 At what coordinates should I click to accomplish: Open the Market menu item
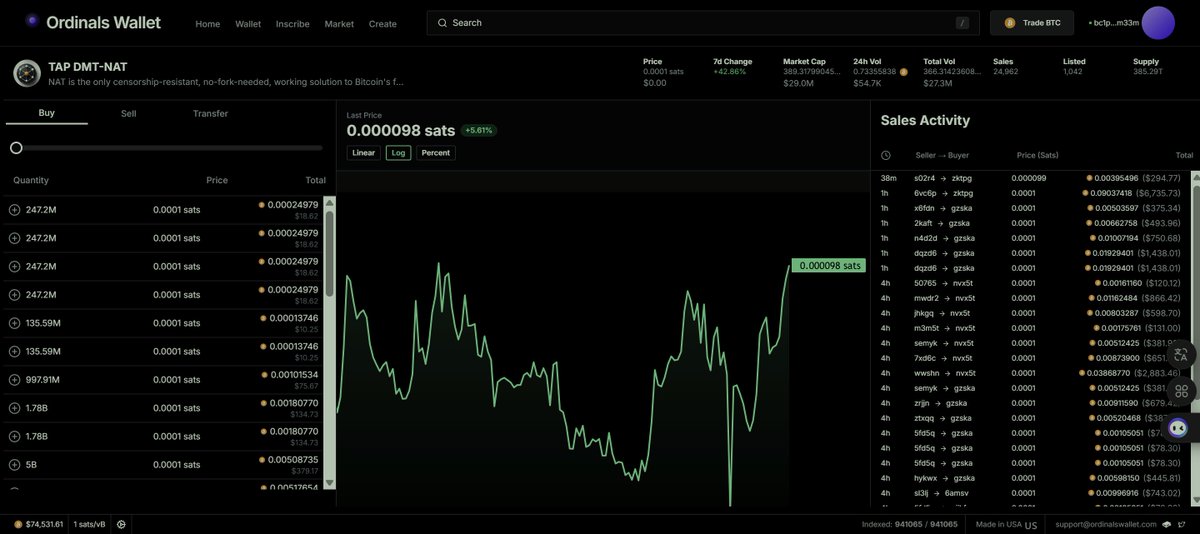point(339,23)
